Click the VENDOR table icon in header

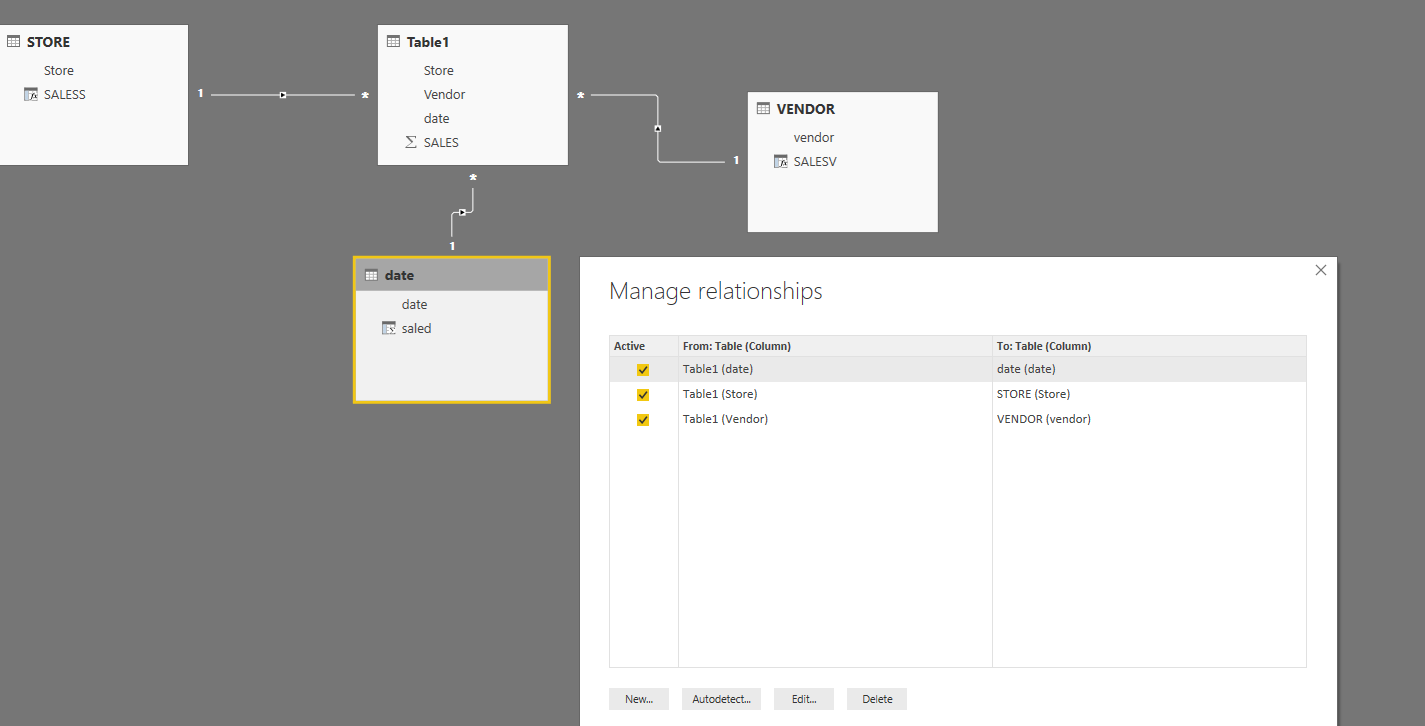tap(764, 109)
